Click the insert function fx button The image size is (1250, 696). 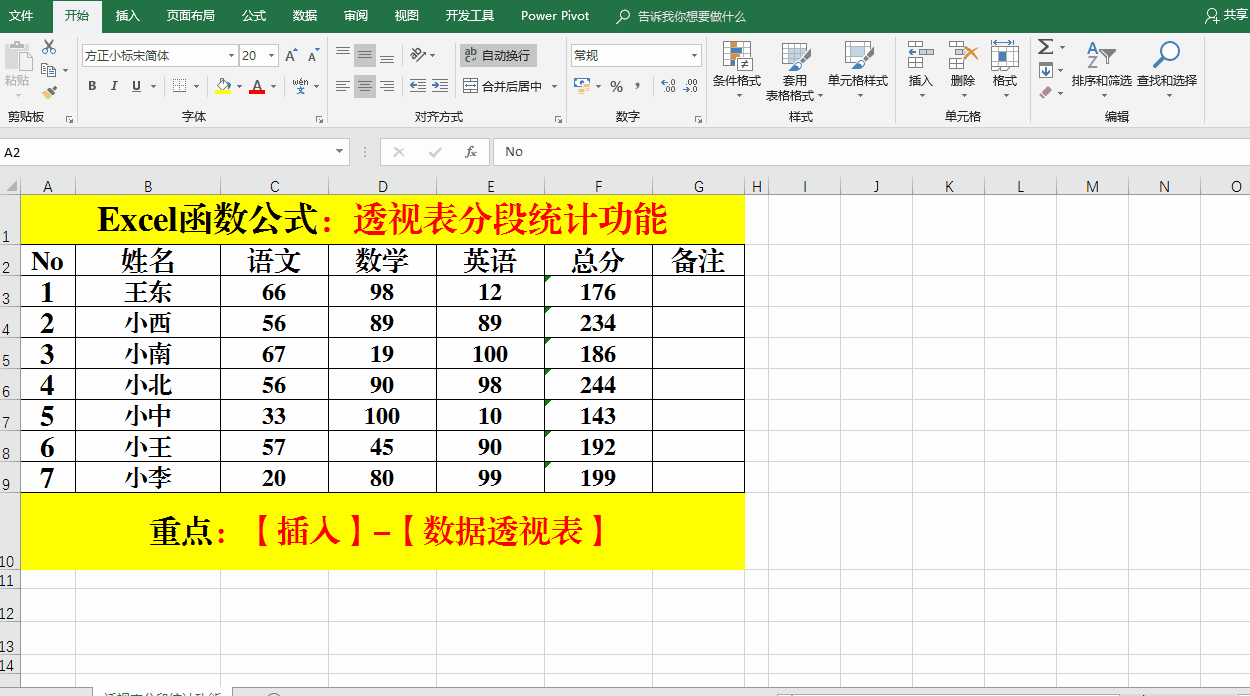click(x=471, y=152)
